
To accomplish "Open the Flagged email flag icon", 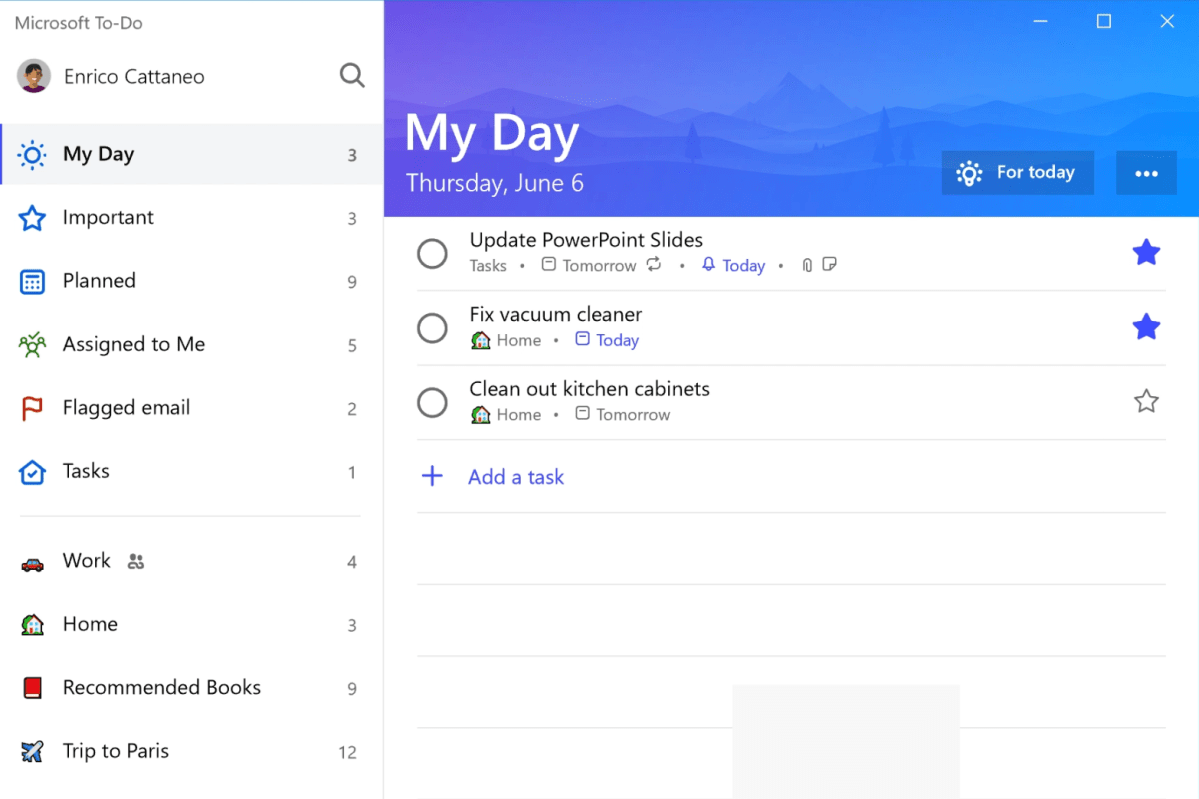I will 32,408.
